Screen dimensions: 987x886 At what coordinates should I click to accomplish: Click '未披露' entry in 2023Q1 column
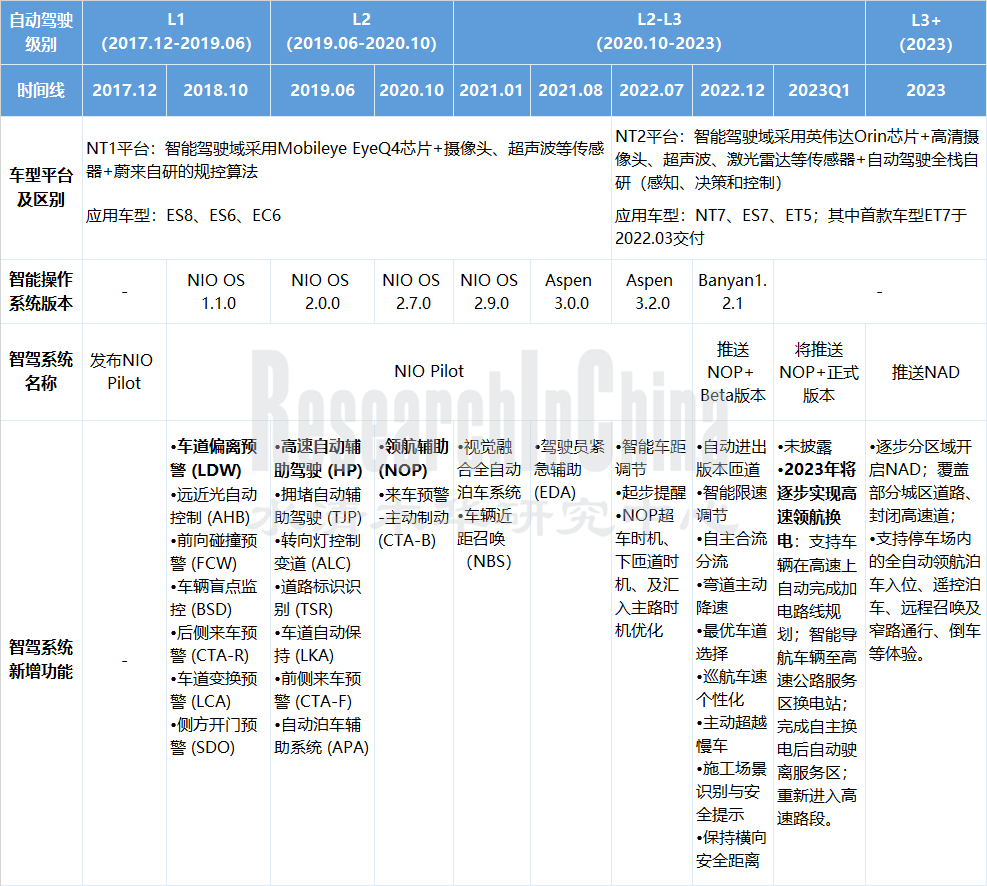pos(805,447)
